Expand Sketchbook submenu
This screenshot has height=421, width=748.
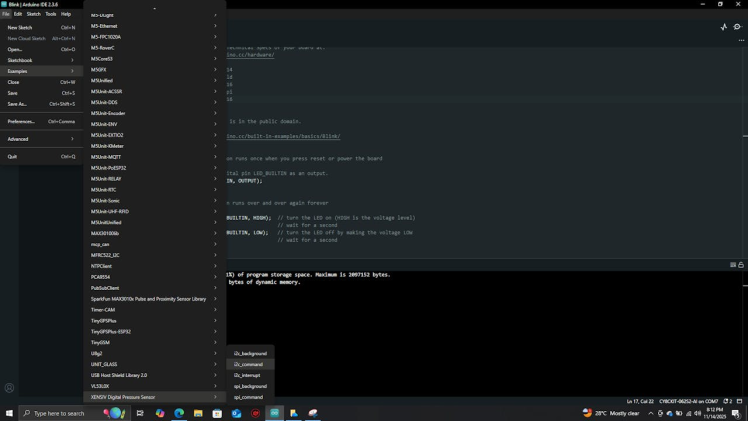click(x=42, y=60)
